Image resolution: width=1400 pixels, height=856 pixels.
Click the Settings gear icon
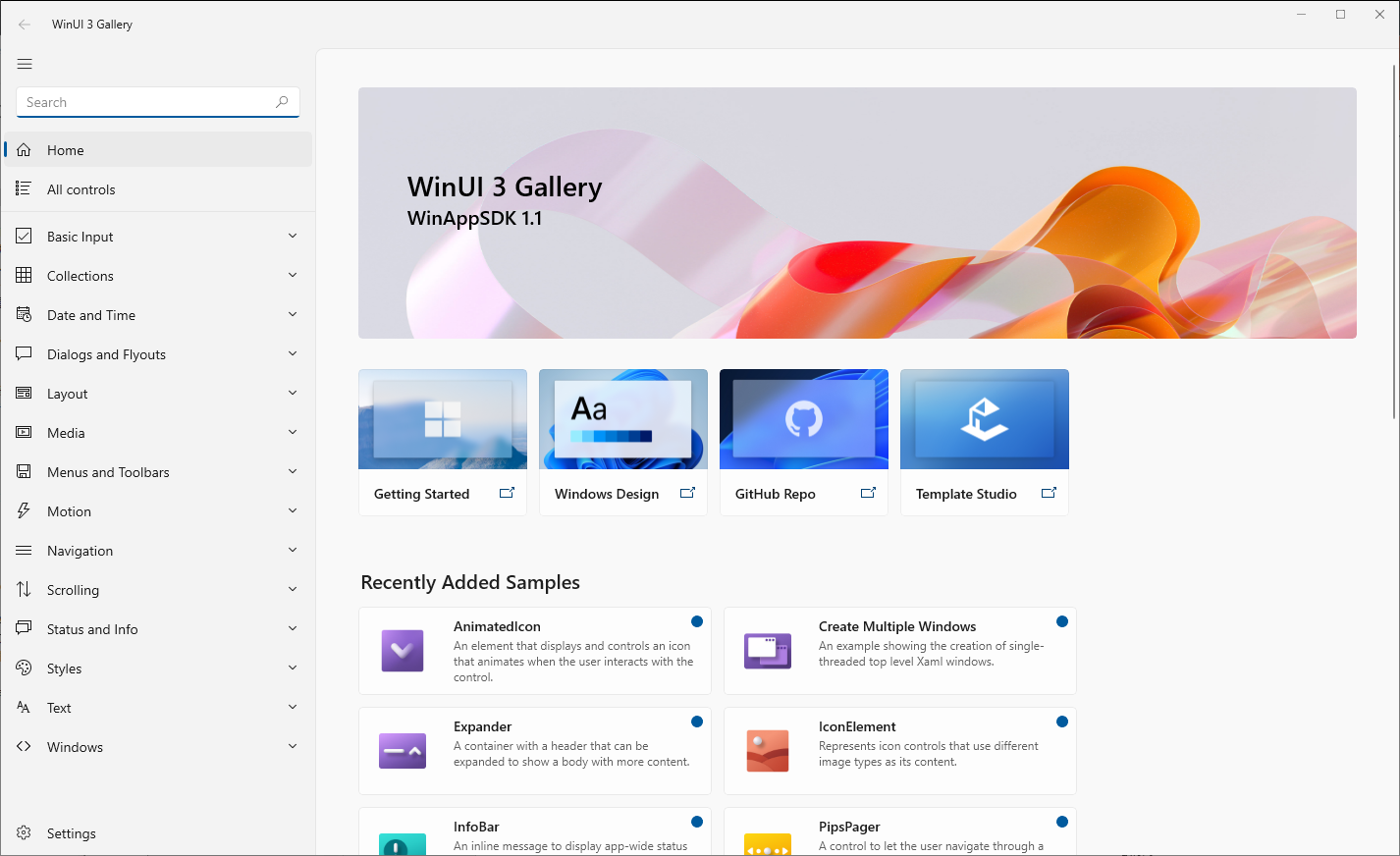25,832
